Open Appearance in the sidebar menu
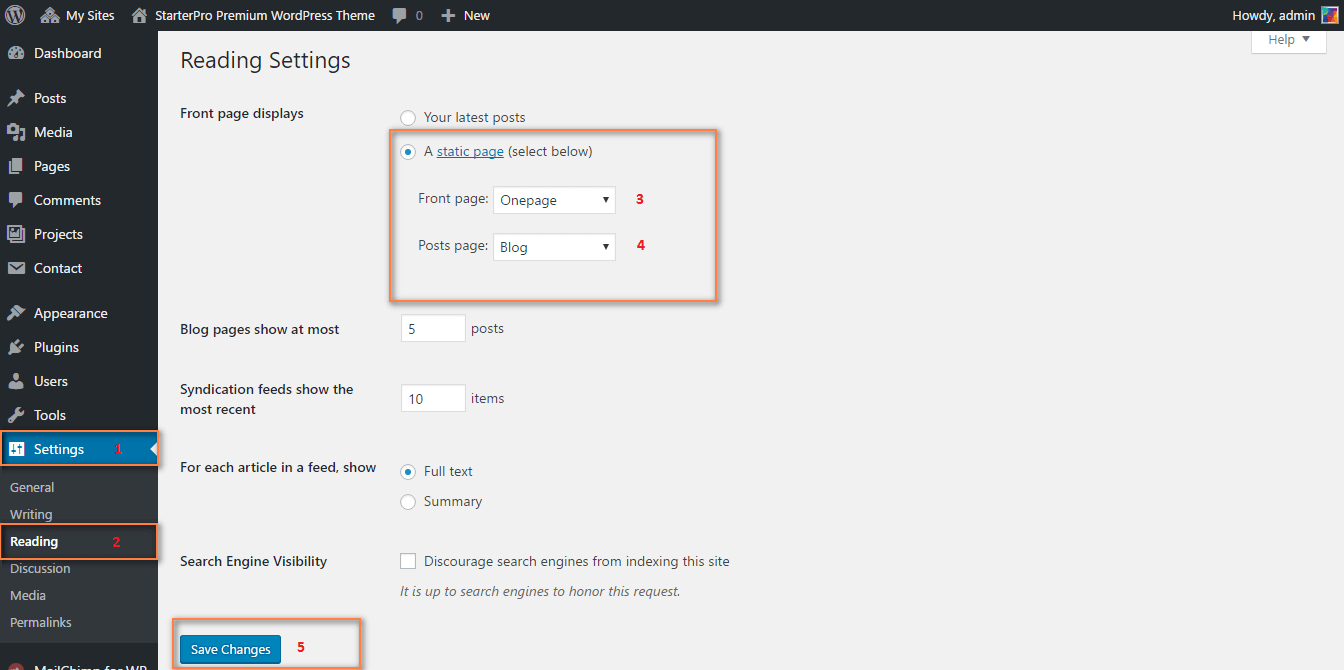Image resolution: width=1344 pixels, height=670 pixels. click(x=70, y=313)
